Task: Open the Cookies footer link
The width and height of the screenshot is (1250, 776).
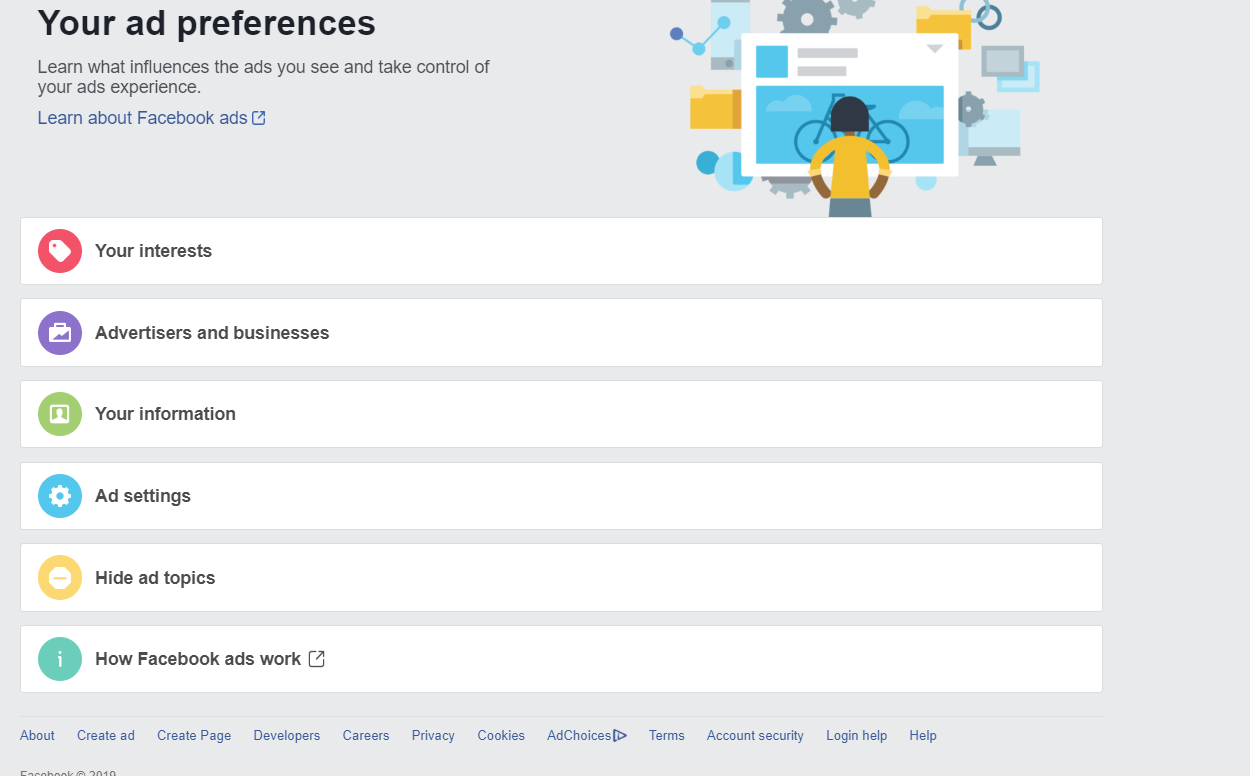Action: click(501, 736)
